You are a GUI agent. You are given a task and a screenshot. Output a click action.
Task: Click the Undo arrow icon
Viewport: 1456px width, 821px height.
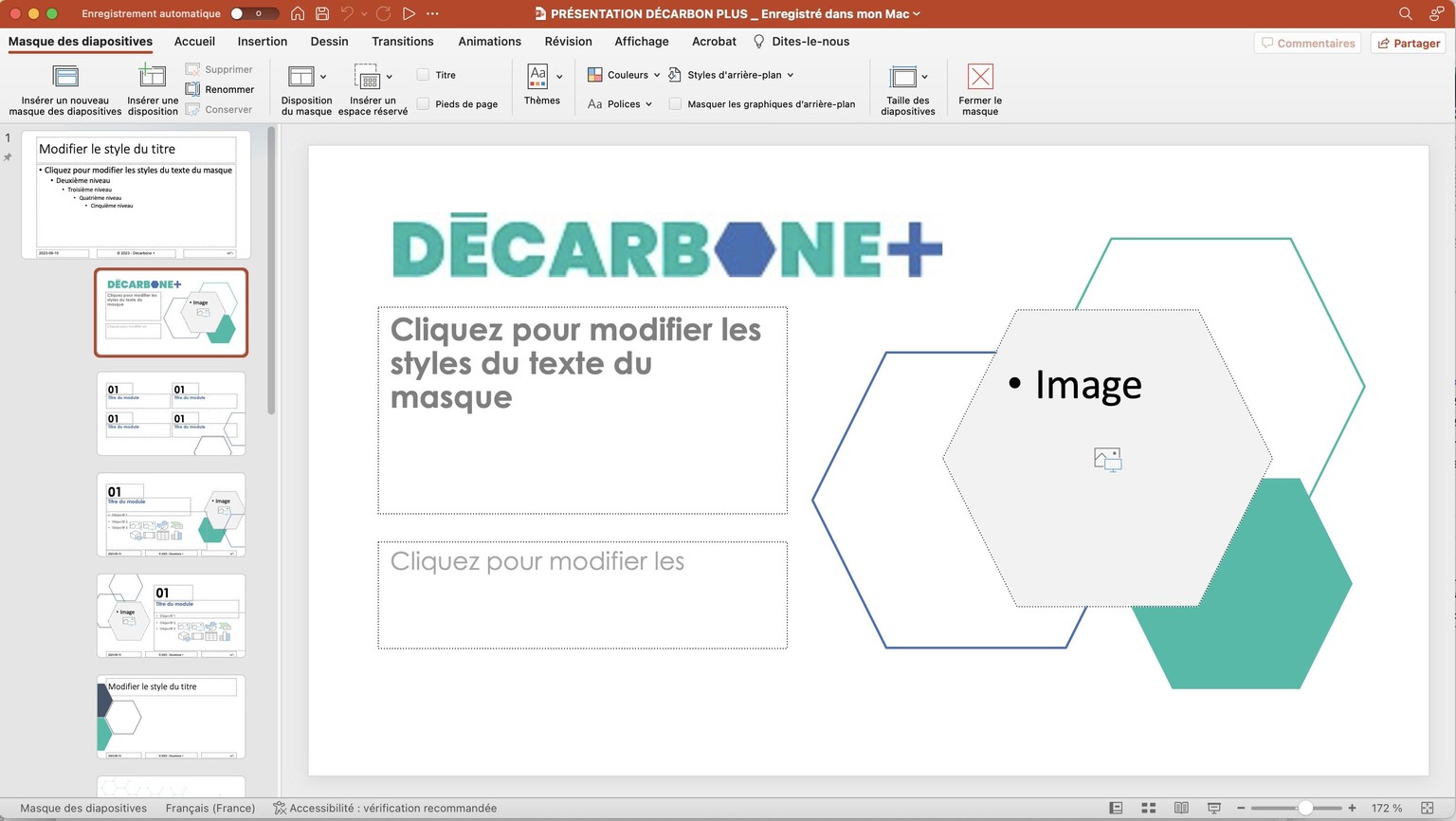click(347, 13)
